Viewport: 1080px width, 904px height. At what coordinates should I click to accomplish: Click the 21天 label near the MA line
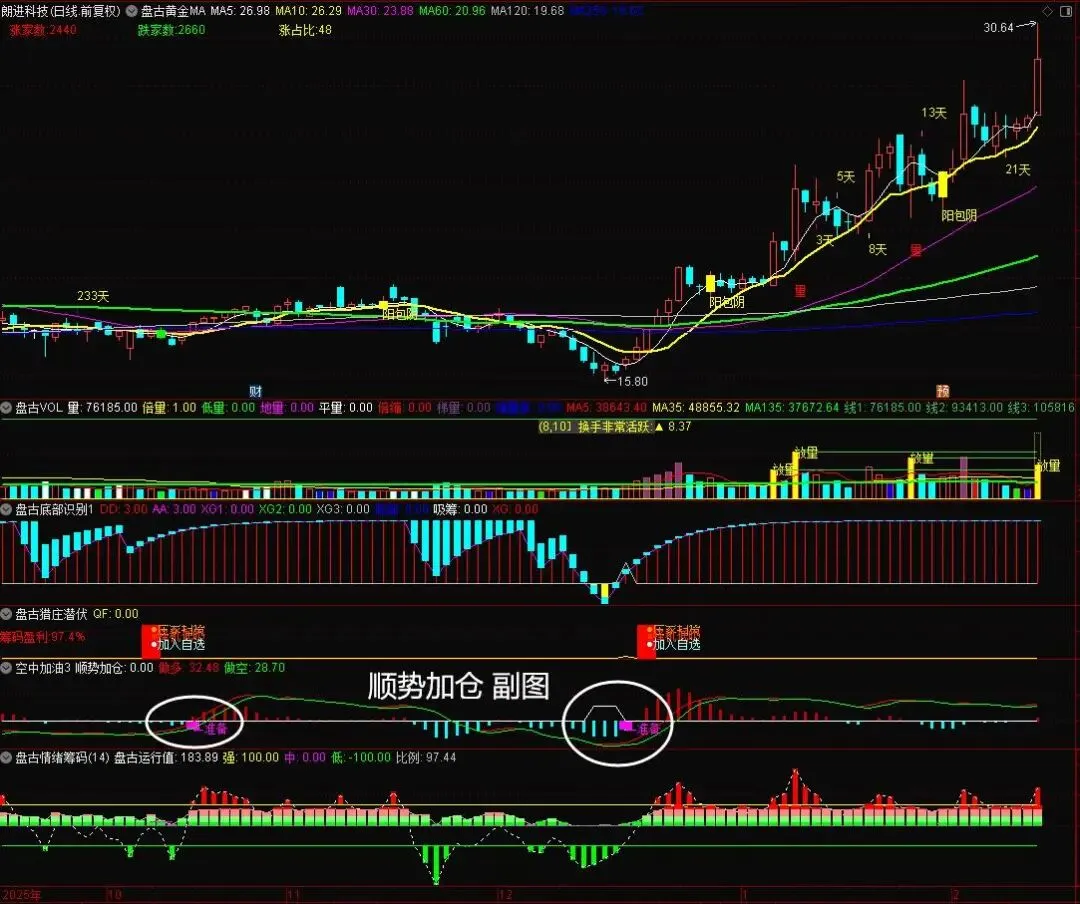[x=1017, y=170]
